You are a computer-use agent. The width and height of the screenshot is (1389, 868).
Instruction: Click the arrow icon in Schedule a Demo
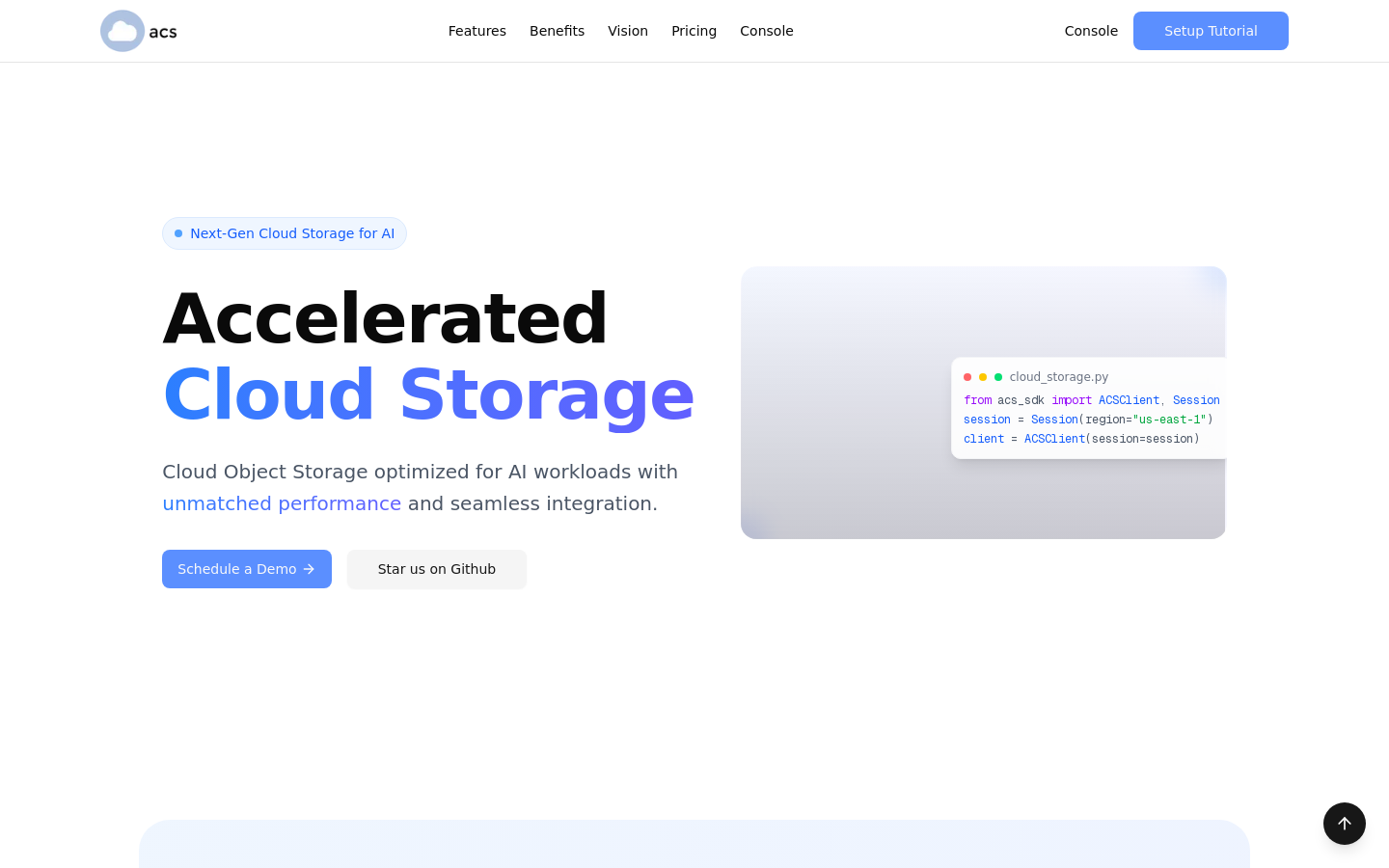pos(310,569)
